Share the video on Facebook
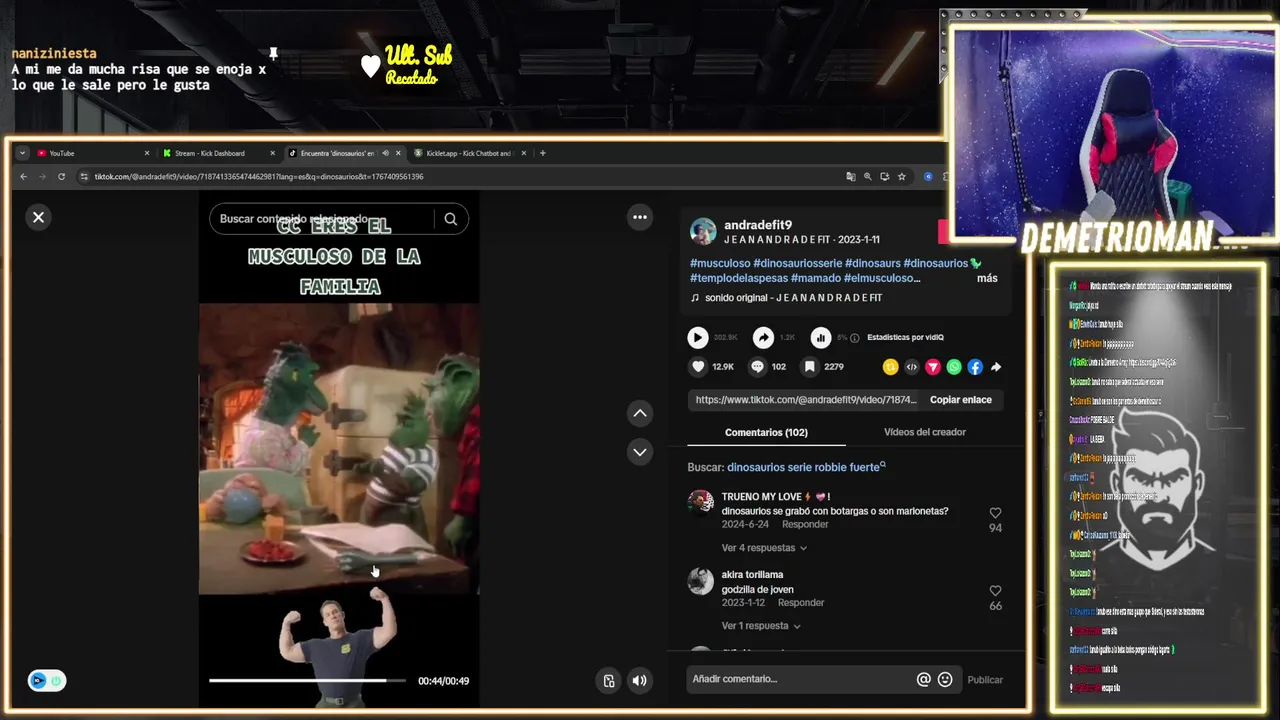This screenshot has width=1280, height=720. pos(975,367)
